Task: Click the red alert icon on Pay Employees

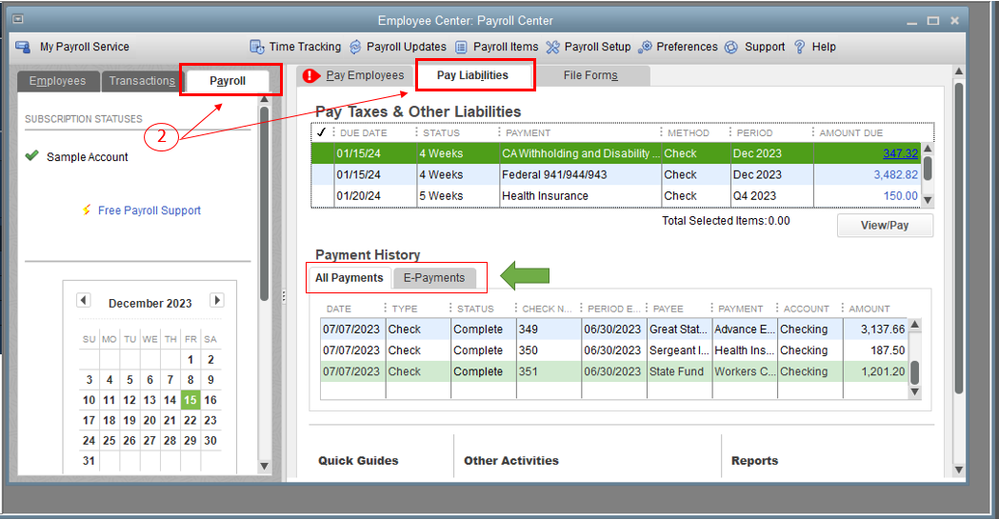Action: [311, 76]
